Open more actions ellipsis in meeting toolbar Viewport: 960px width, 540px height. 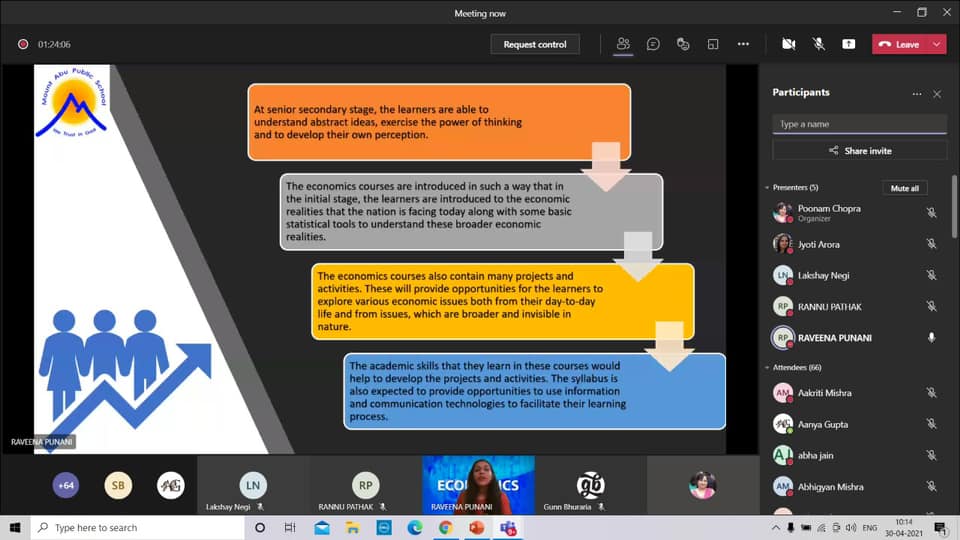coord(743,44)
